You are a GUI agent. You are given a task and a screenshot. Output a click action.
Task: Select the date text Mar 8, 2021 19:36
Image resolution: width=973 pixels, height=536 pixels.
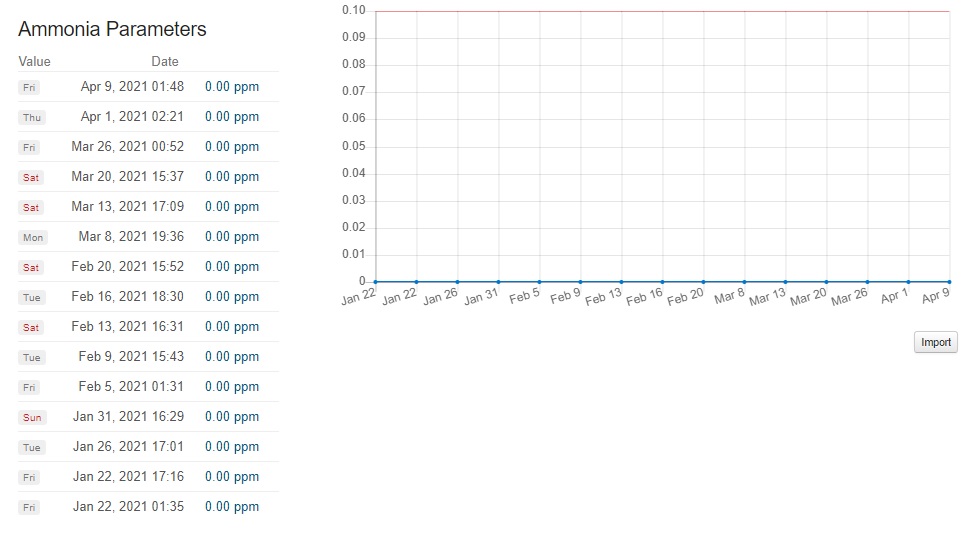pyautogui.click(x=131, y=236)
